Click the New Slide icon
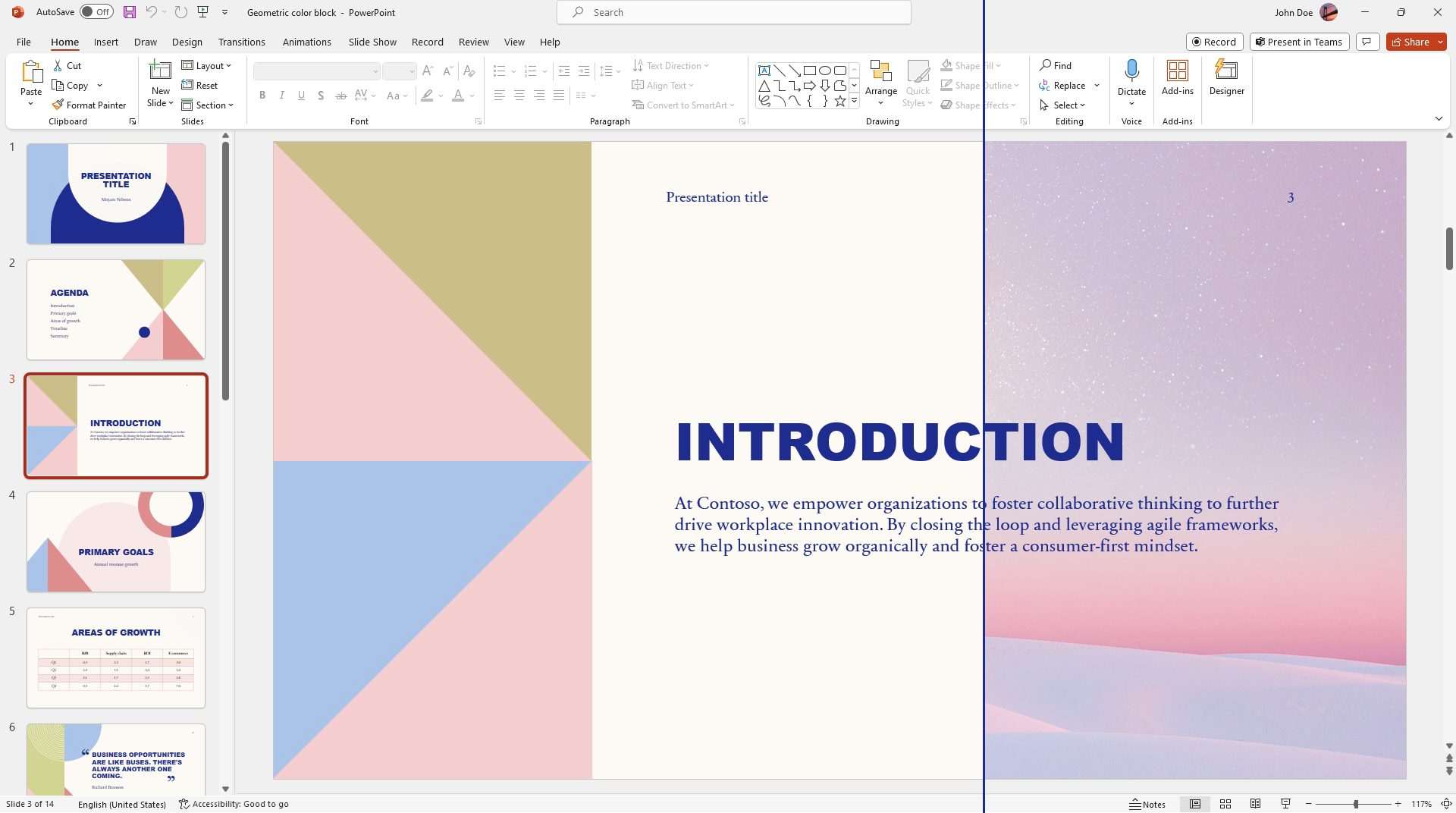 click(x=160, y=71)
